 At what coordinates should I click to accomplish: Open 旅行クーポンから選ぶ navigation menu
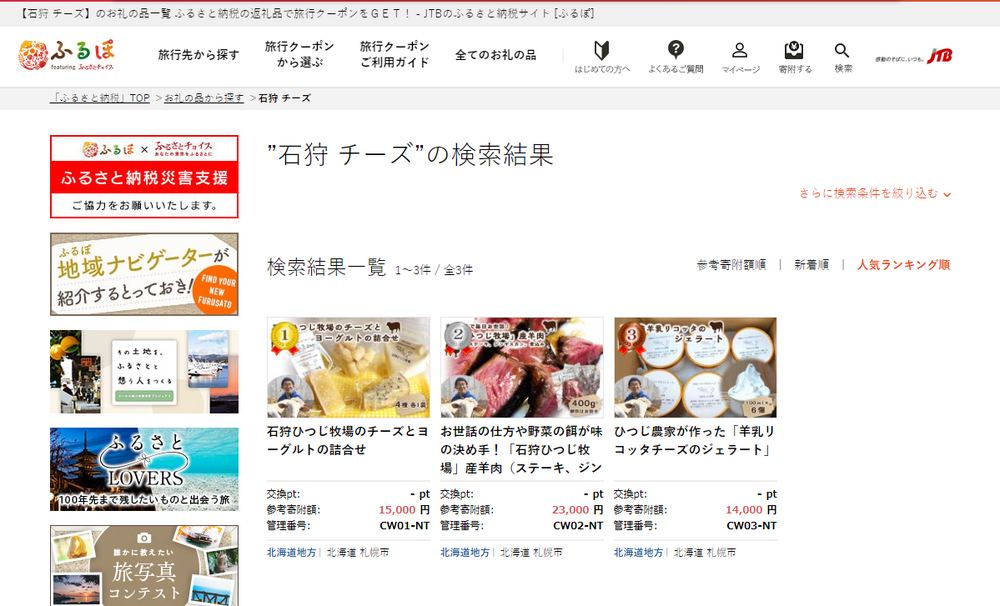[x=299, y=55]
